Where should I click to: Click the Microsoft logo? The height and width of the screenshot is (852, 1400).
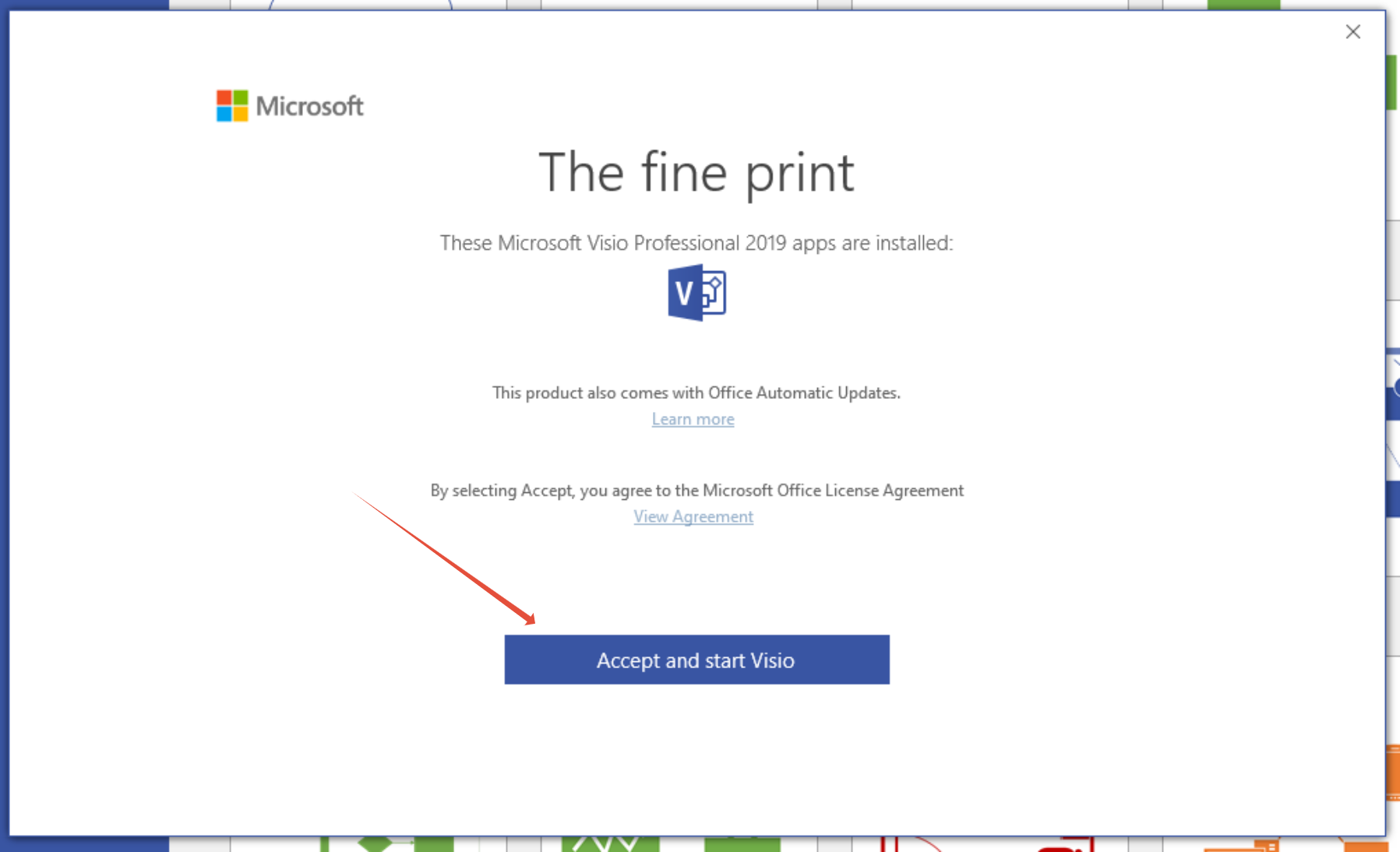[x=290, y=106]
